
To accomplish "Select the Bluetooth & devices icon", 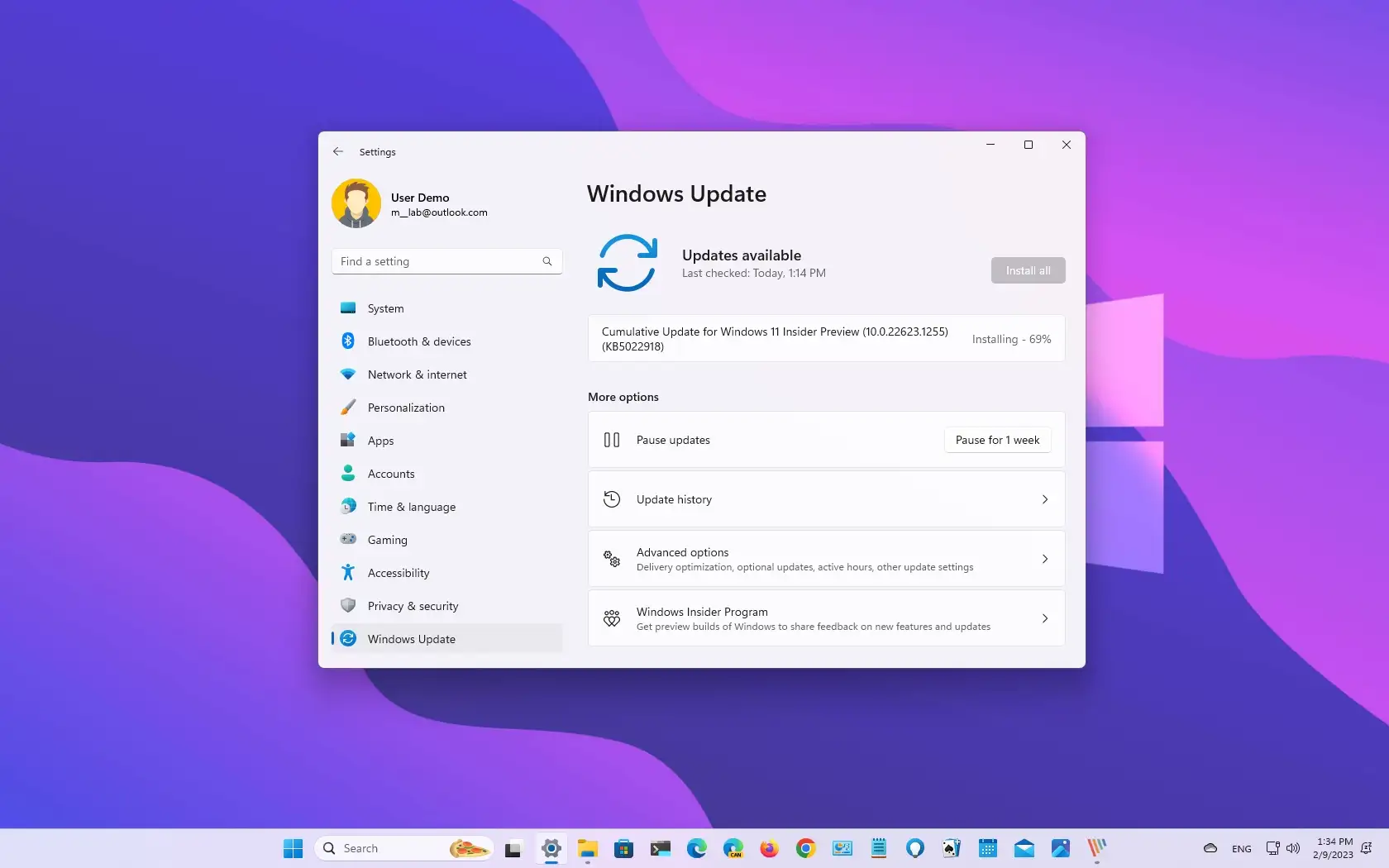I will (348, 341).
